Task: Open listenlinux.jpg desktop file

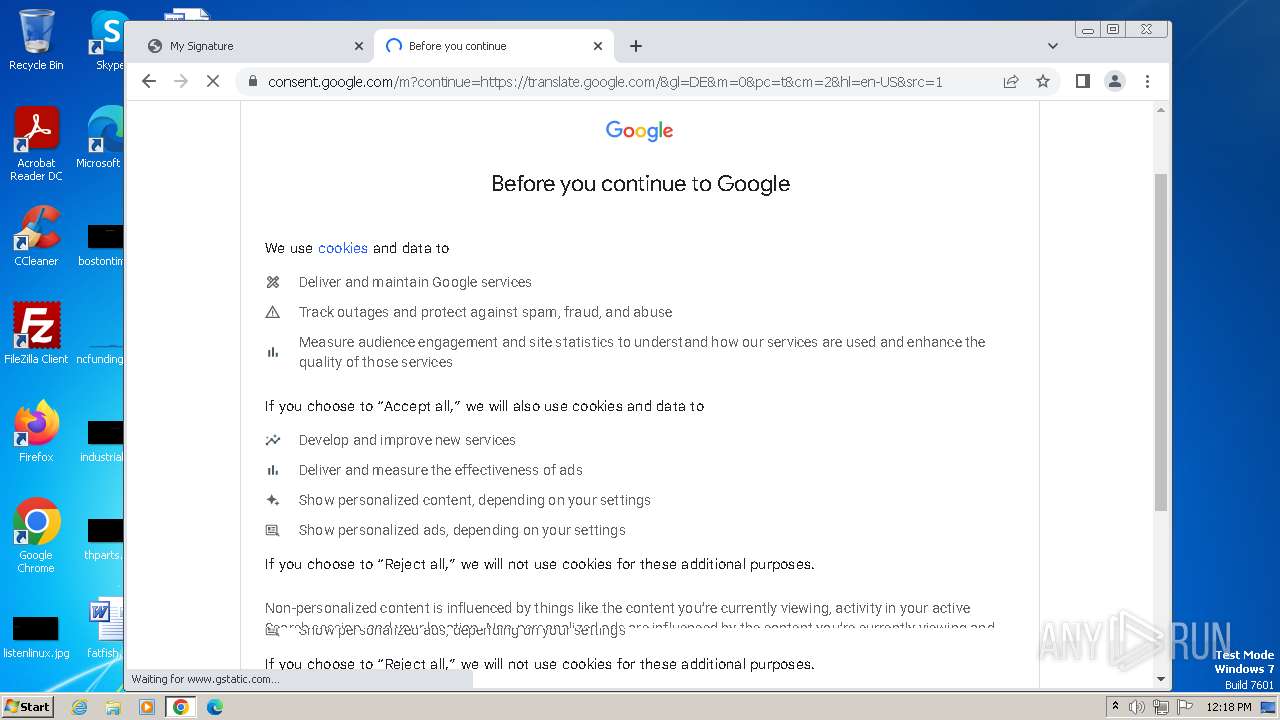Action: pyautogui.click(x=36, y=637)
